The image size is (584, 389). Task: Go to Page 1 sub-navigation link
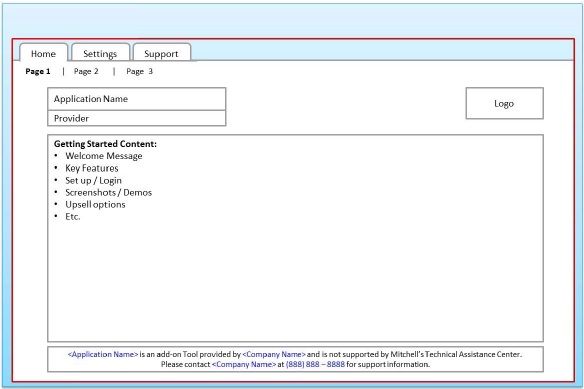pos(38,71)
